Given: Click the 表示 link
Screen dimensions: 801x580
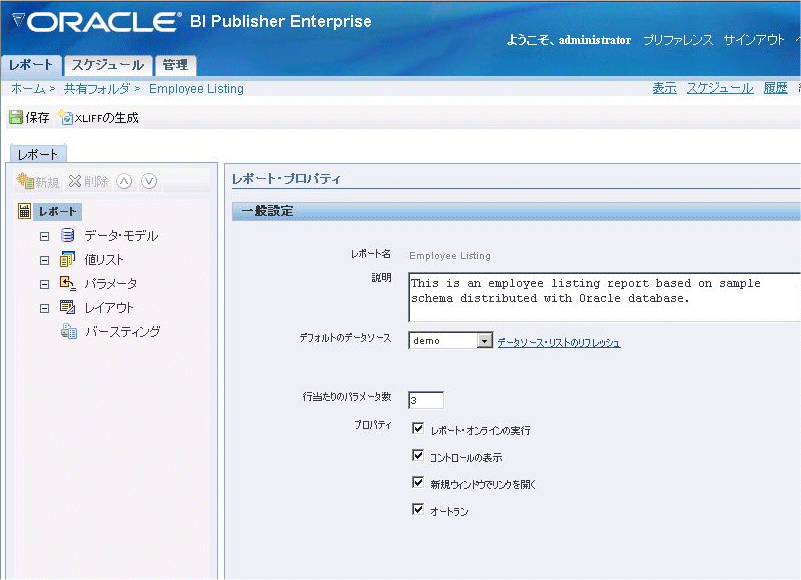Looking at the screenshot, I should [x=664, y=88].
